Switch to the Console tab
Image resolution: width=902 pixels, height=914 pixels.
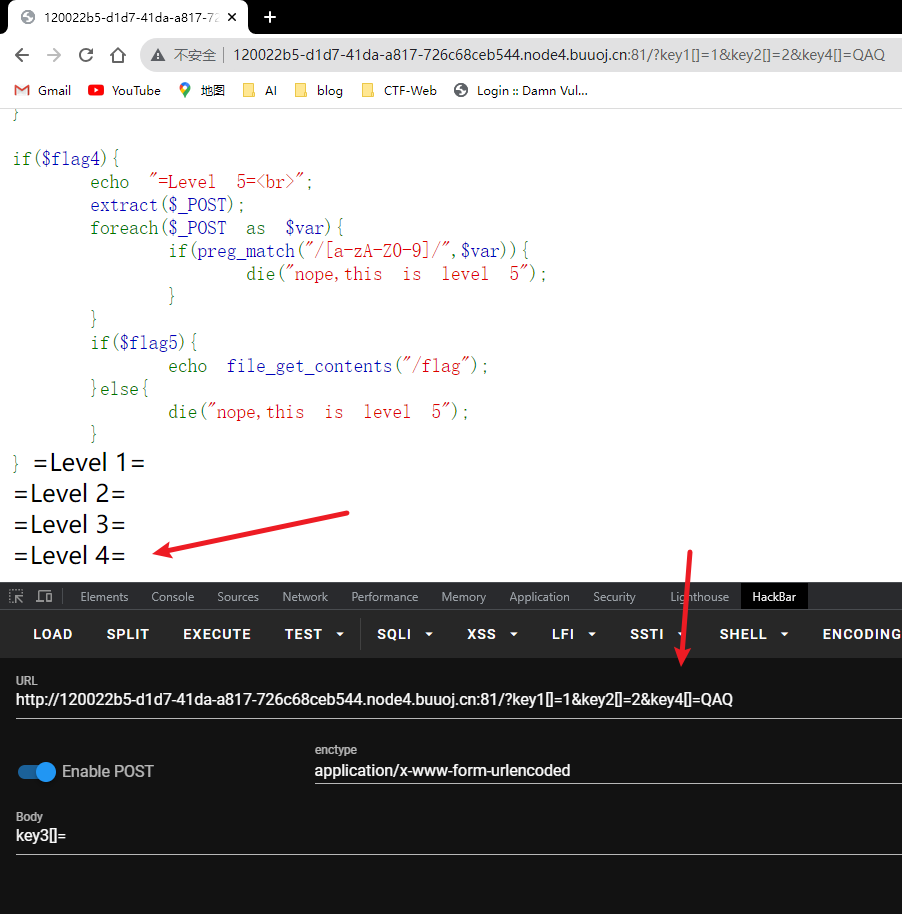pos(173,596)
